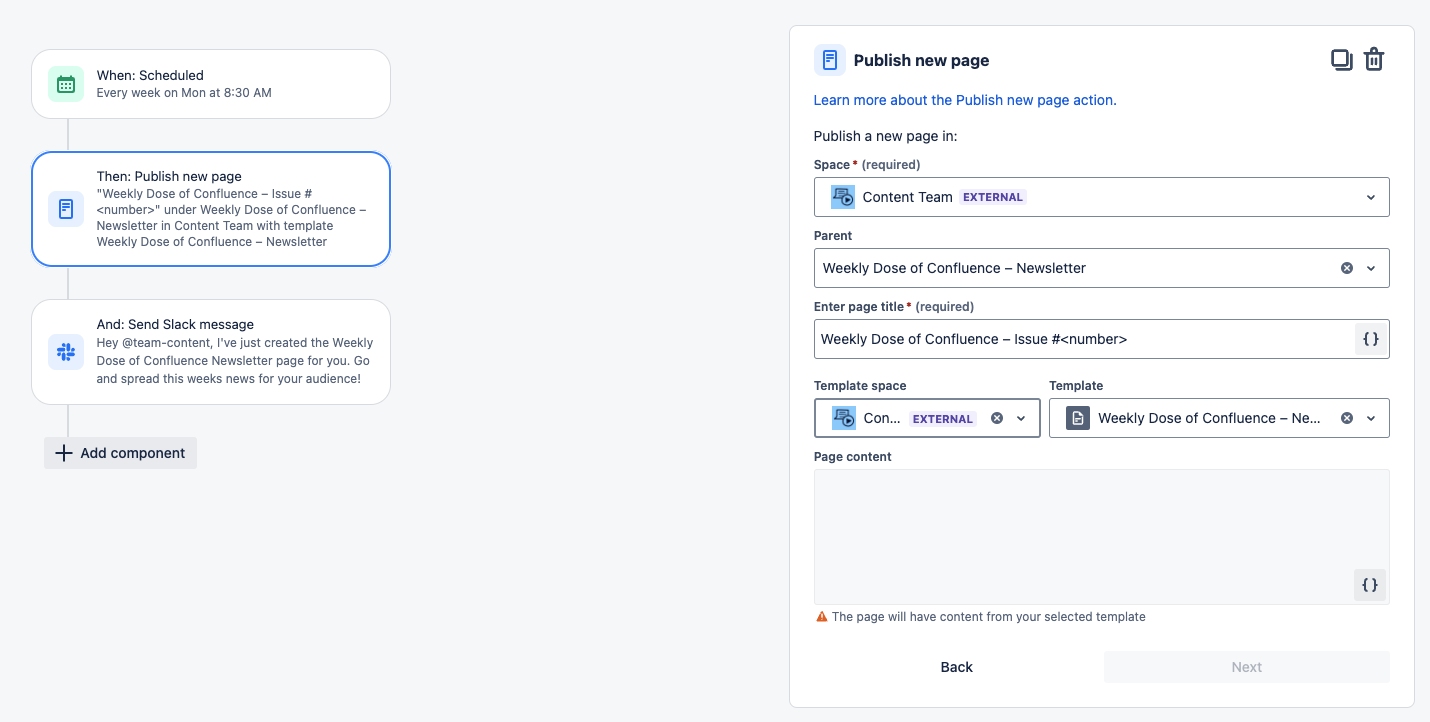Click 'Publish a new page in:' text
Image resolution: width=1430 pixels, height=722 pixels.
click(886, 136)
